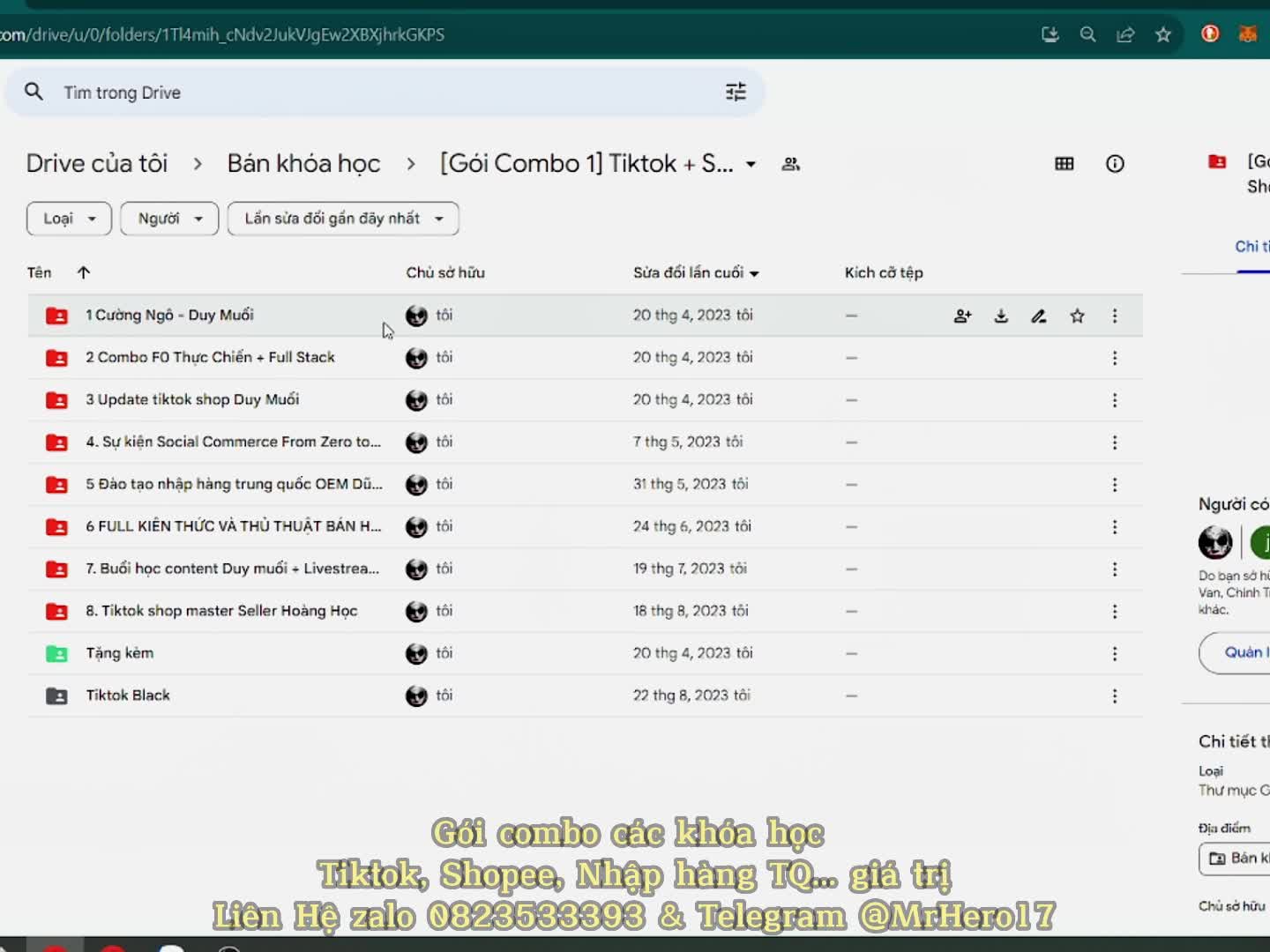The width and height of the screenshot is (1270, 952).
Task: Expand the 'Người' filter dropdown
Action: point(168,219)
